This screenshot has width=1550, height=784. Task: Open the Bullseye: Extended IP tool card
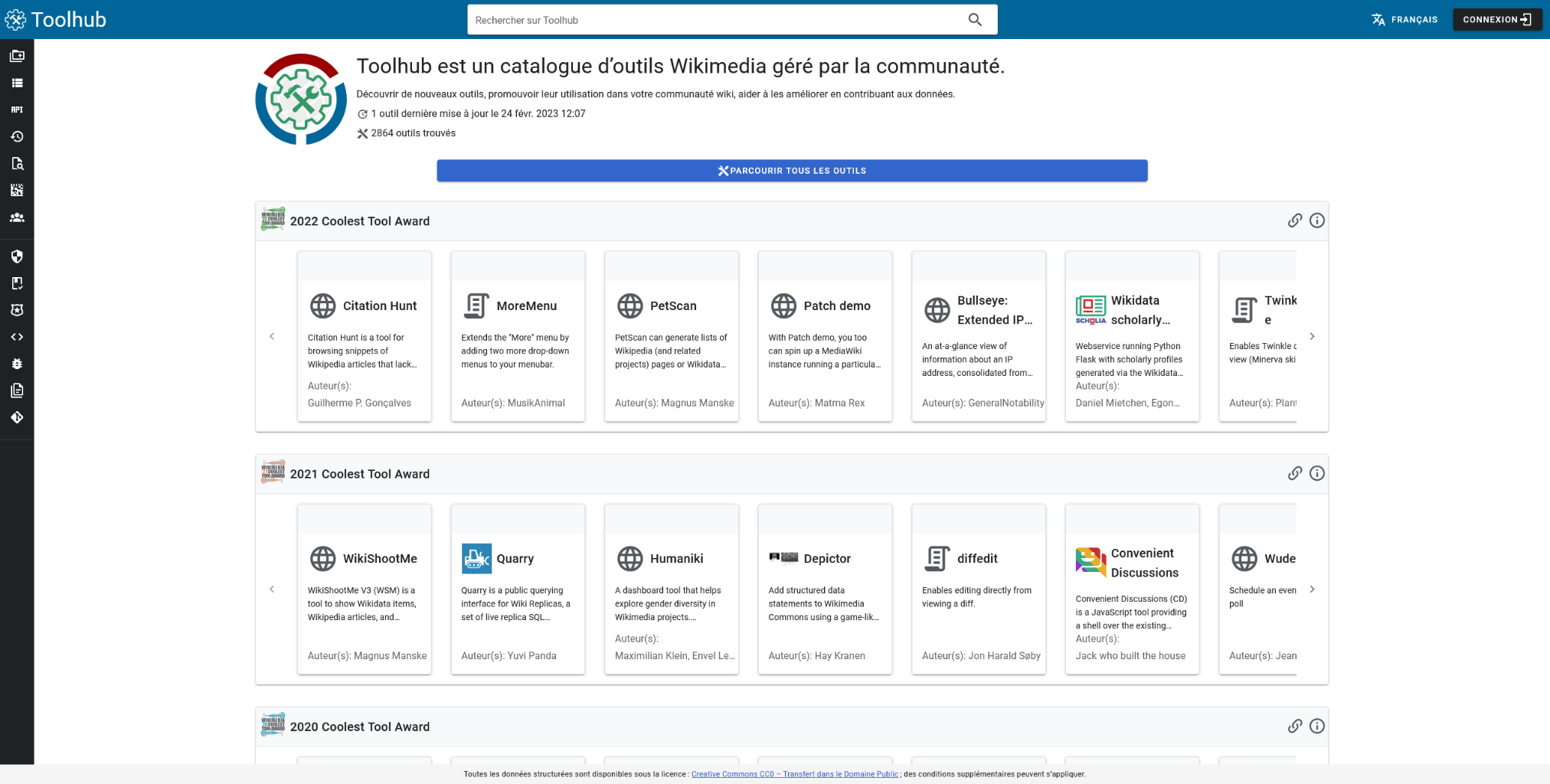[979, 336]
